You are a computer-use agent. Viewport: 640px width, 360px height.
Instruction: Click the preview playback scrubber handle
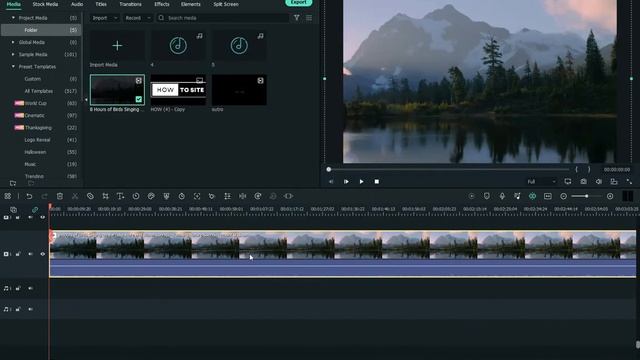(329, 169)
